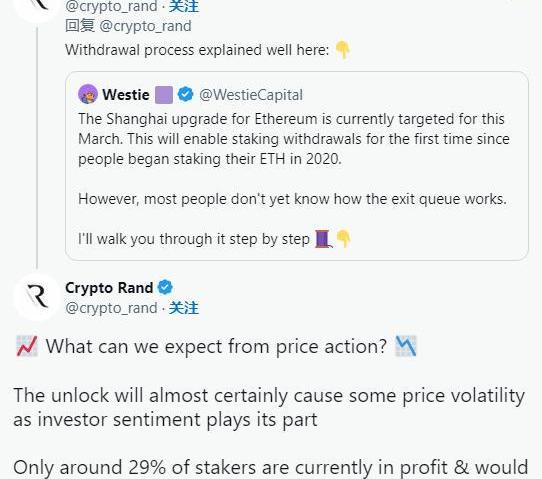This screenshot has width=542, height=479.
Task: Click pointing-down emoji after 'step by step'
Action: point(344,239)
